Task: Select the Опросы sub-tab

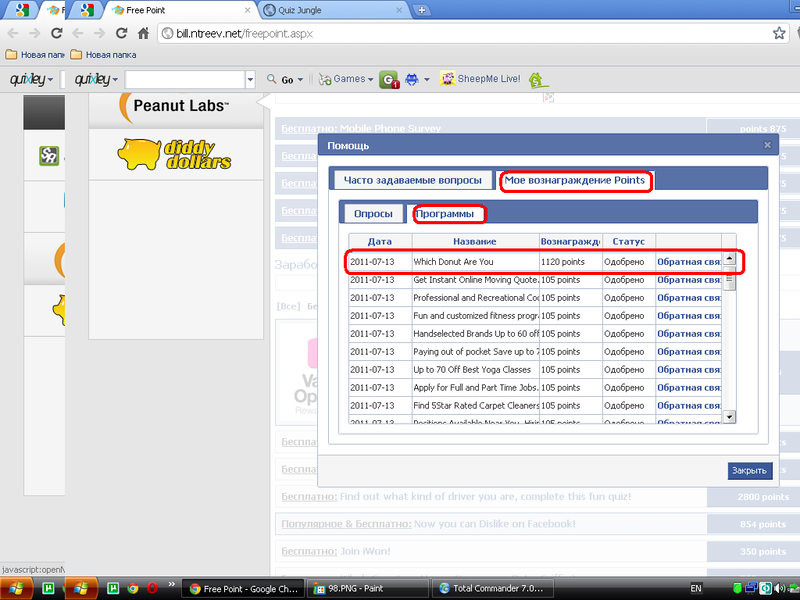Action: 373,213
